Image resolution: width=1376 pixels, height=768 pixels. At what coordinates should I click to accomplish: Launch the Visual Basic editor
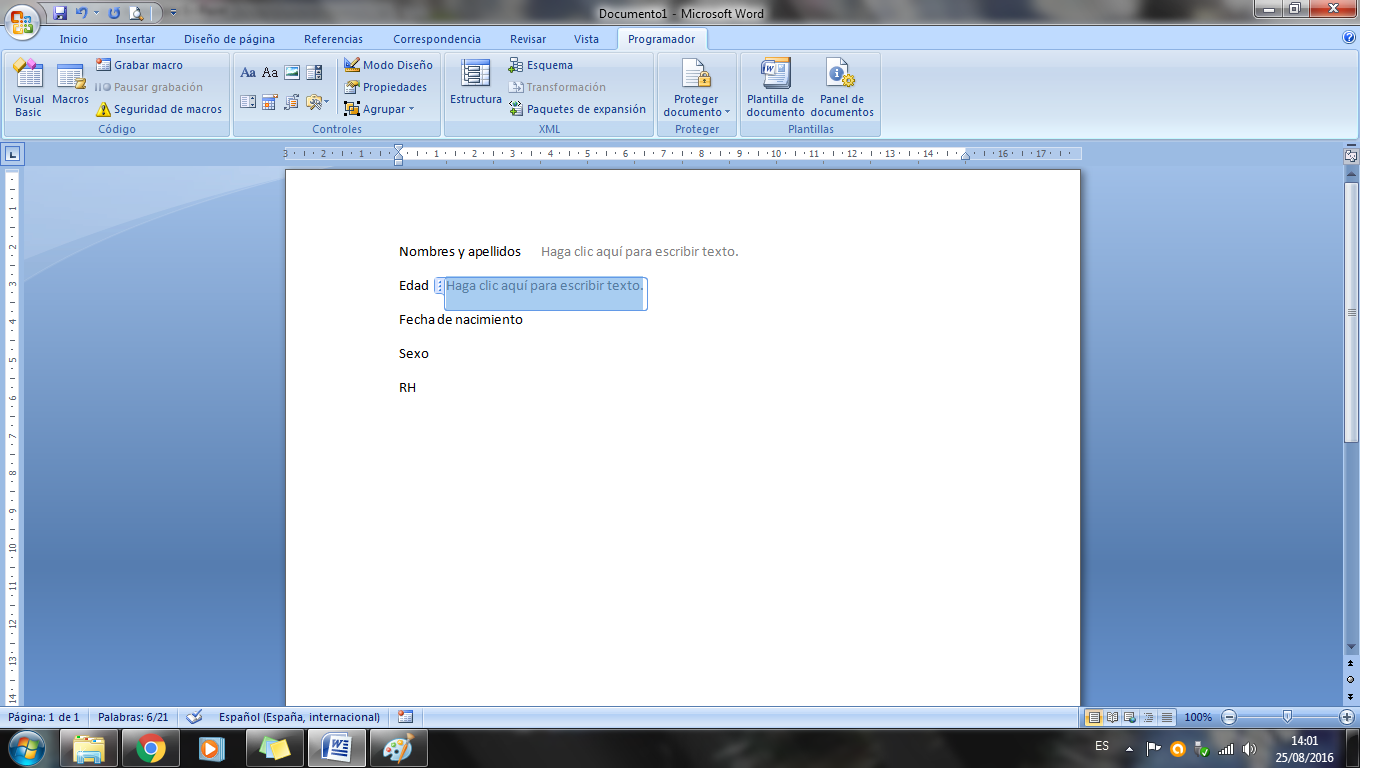27,87
